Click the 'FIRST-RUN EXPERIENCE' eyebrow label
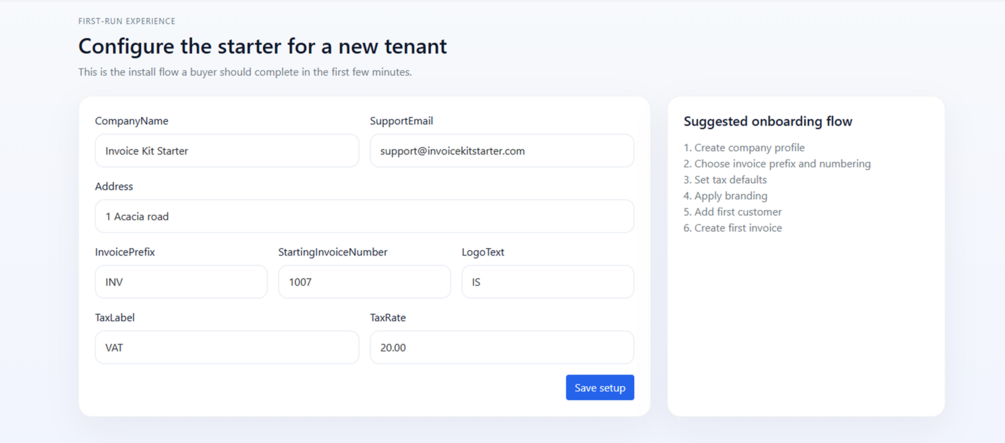The image size is (1005, 443). pos(127,21)
